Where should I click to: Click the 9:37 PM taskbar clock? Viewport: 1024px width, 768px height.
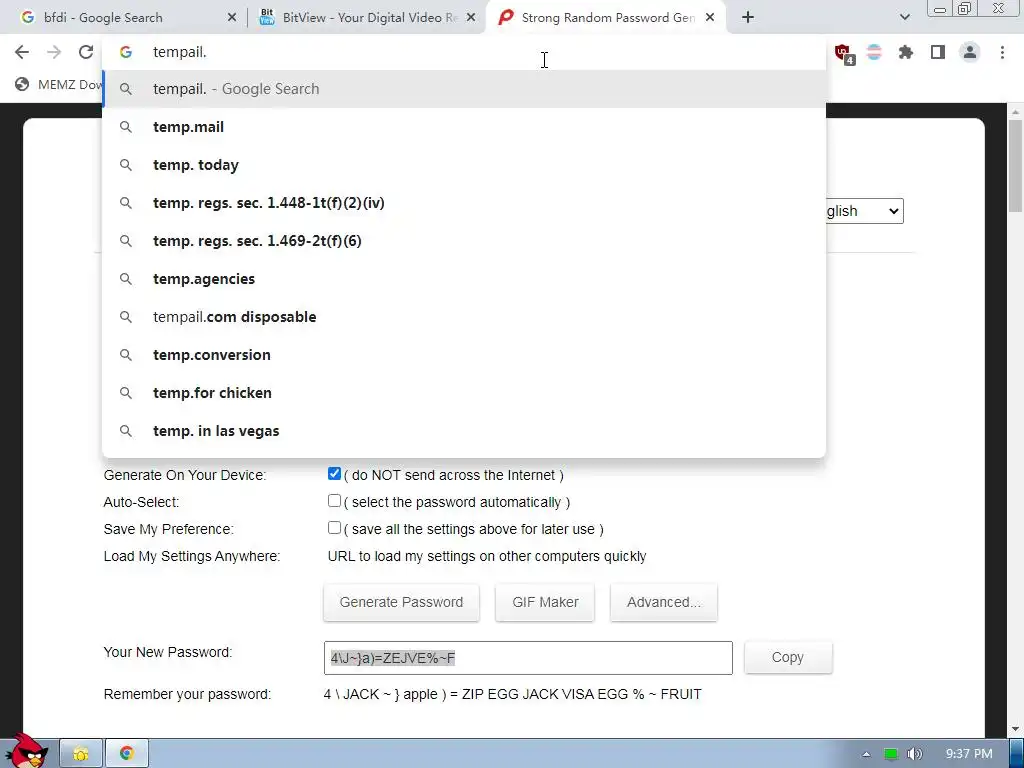pos(969,754)
